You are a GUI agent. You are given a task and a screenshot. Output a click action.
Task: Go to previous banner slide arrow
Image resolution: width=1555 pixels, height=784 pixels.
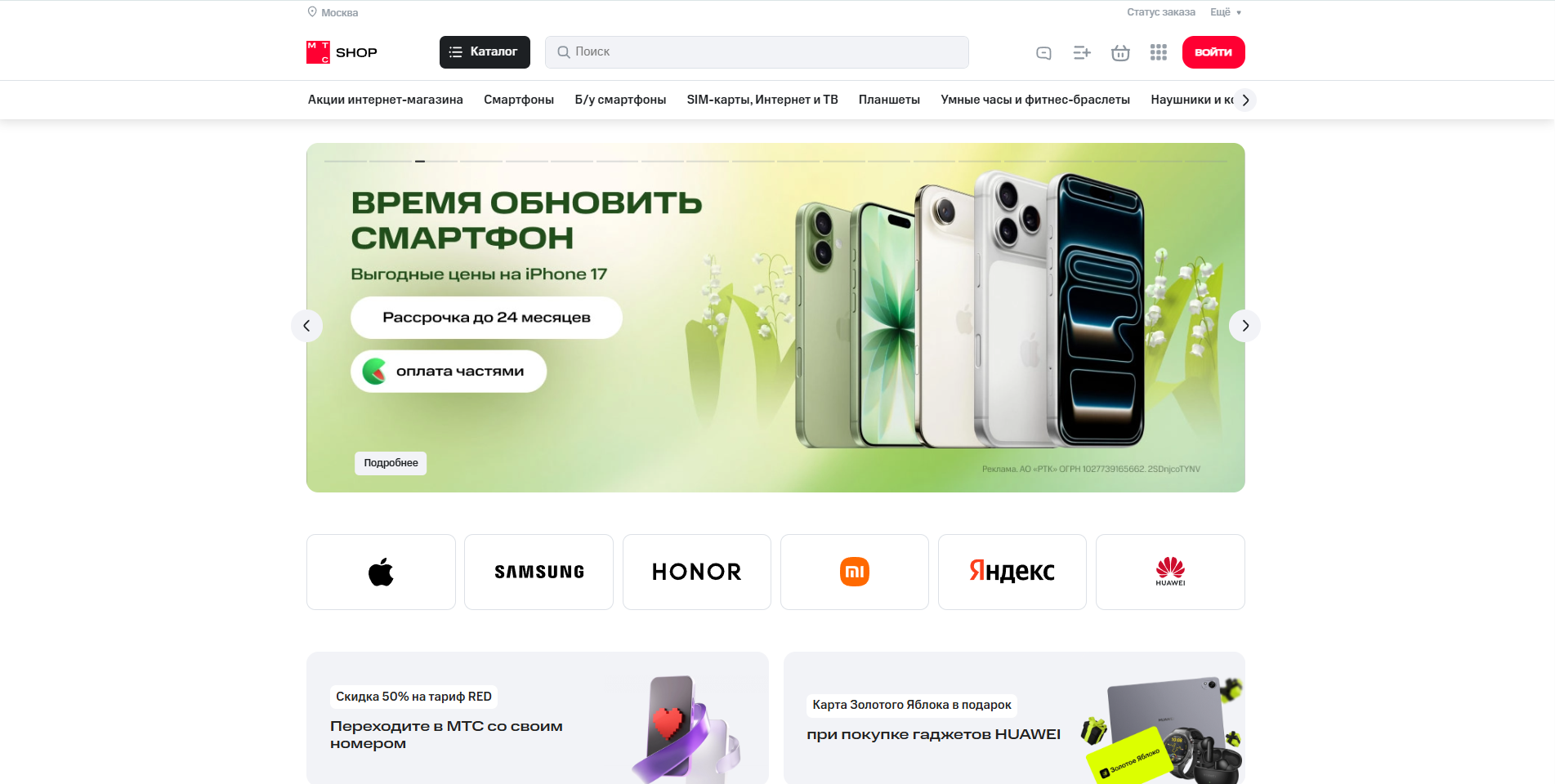pos(306,326)
